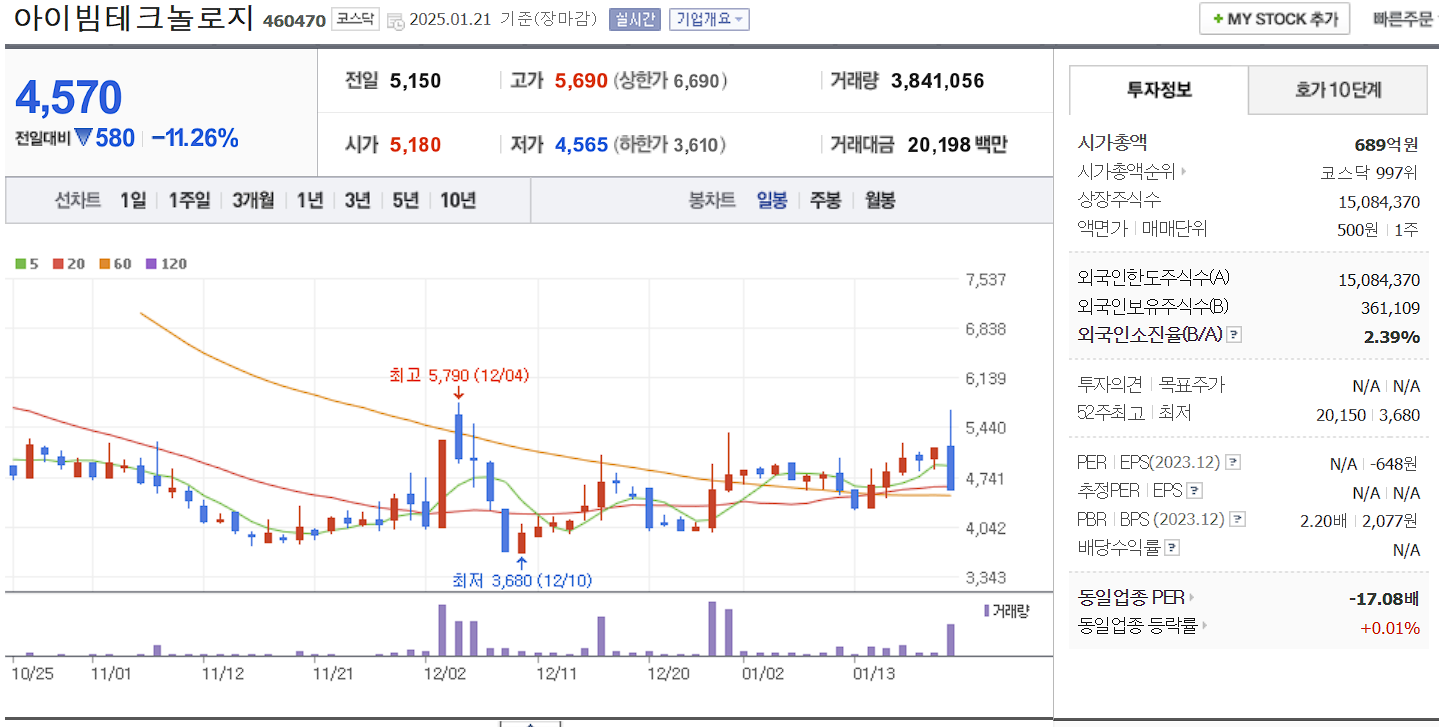Click the calendar icon beside 2025.01.21

[396, 18]
